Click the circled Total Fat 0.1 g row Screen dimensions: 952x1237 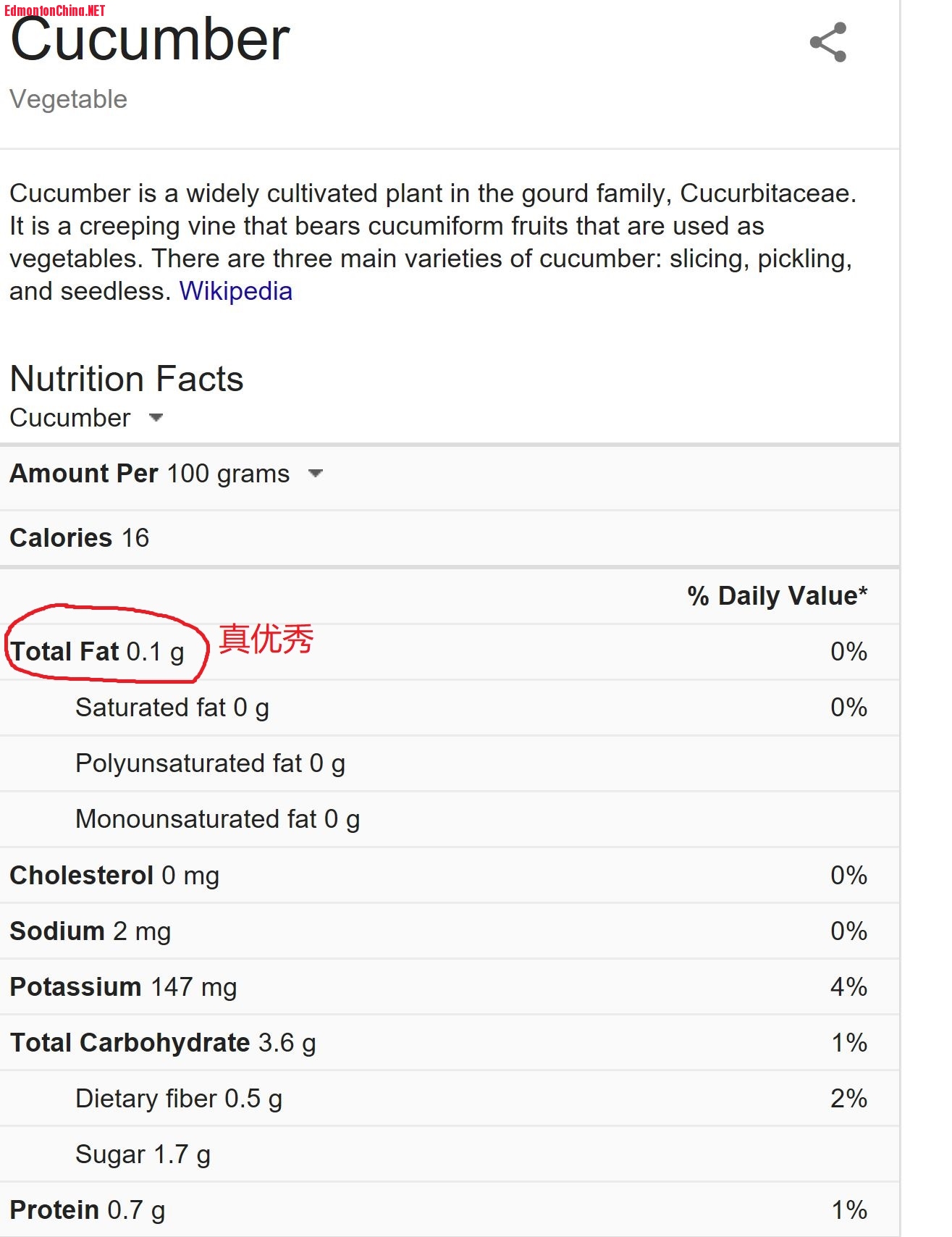450,652
